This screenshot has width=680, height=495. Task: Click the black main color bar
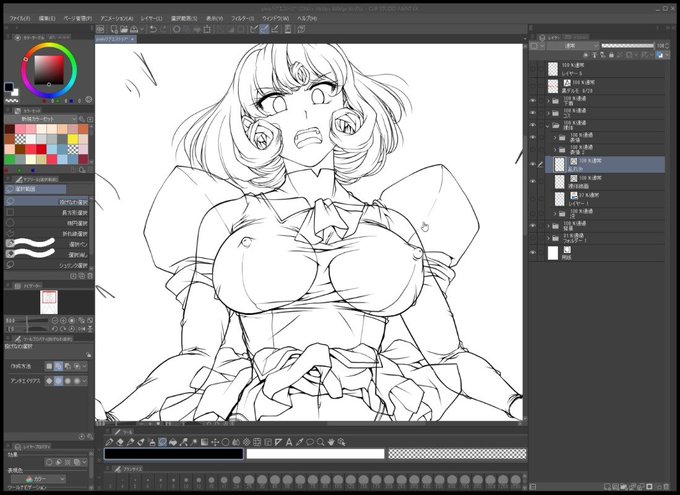[173, 454]
